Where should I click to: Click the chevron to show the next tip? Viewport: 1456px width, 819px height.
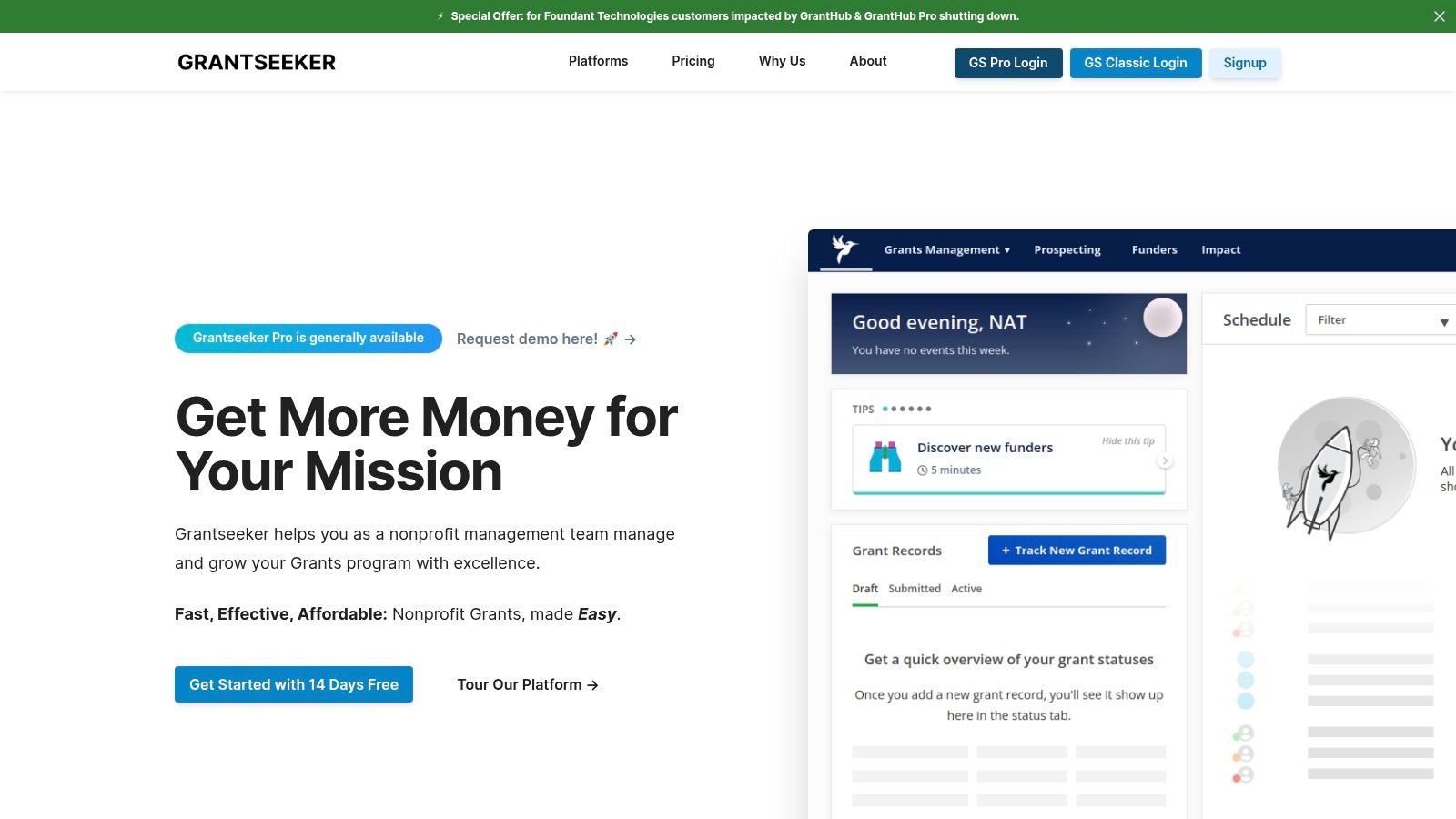tap(1165, 460)
